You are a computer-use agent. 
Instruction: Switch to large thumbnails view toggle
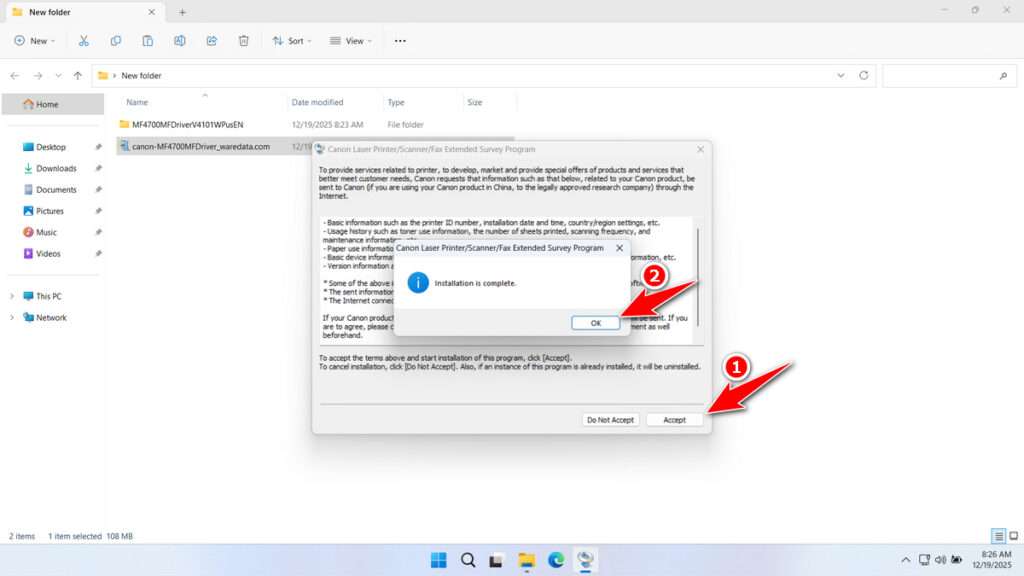[x=1014, y=537]
